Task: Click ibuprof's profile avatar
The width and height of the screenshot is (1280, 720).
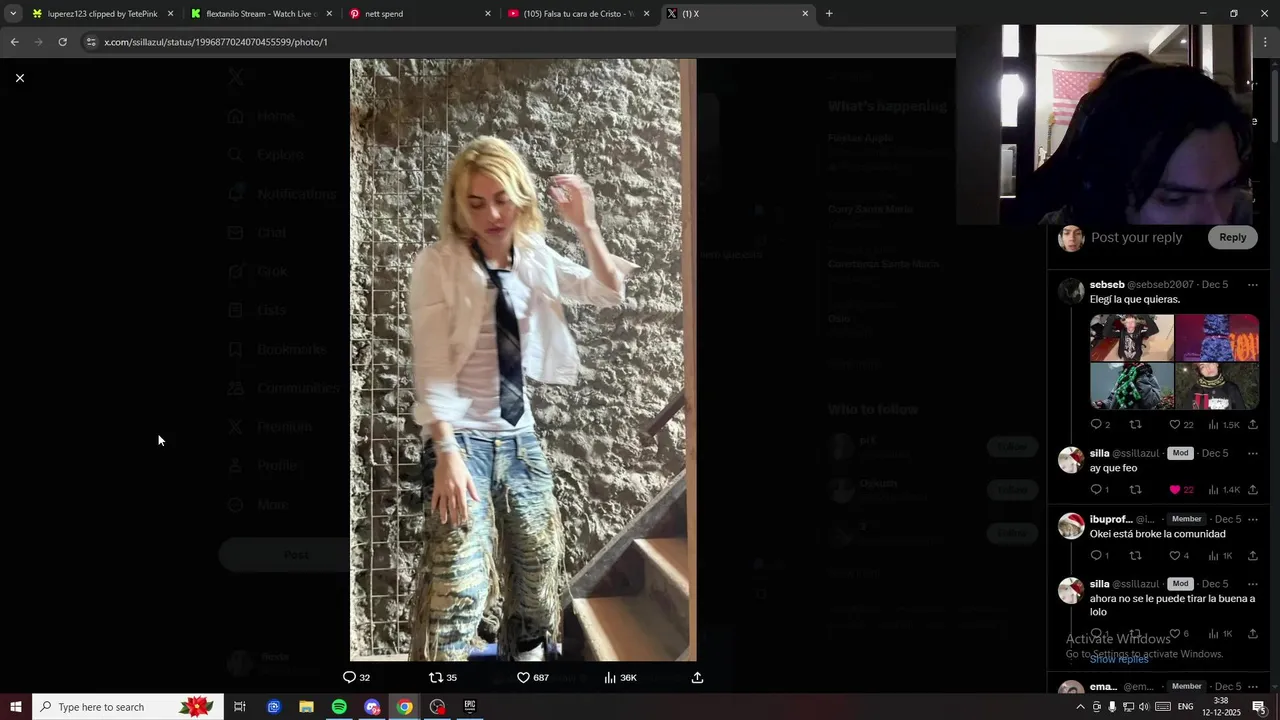Action: coord(1071,526)
